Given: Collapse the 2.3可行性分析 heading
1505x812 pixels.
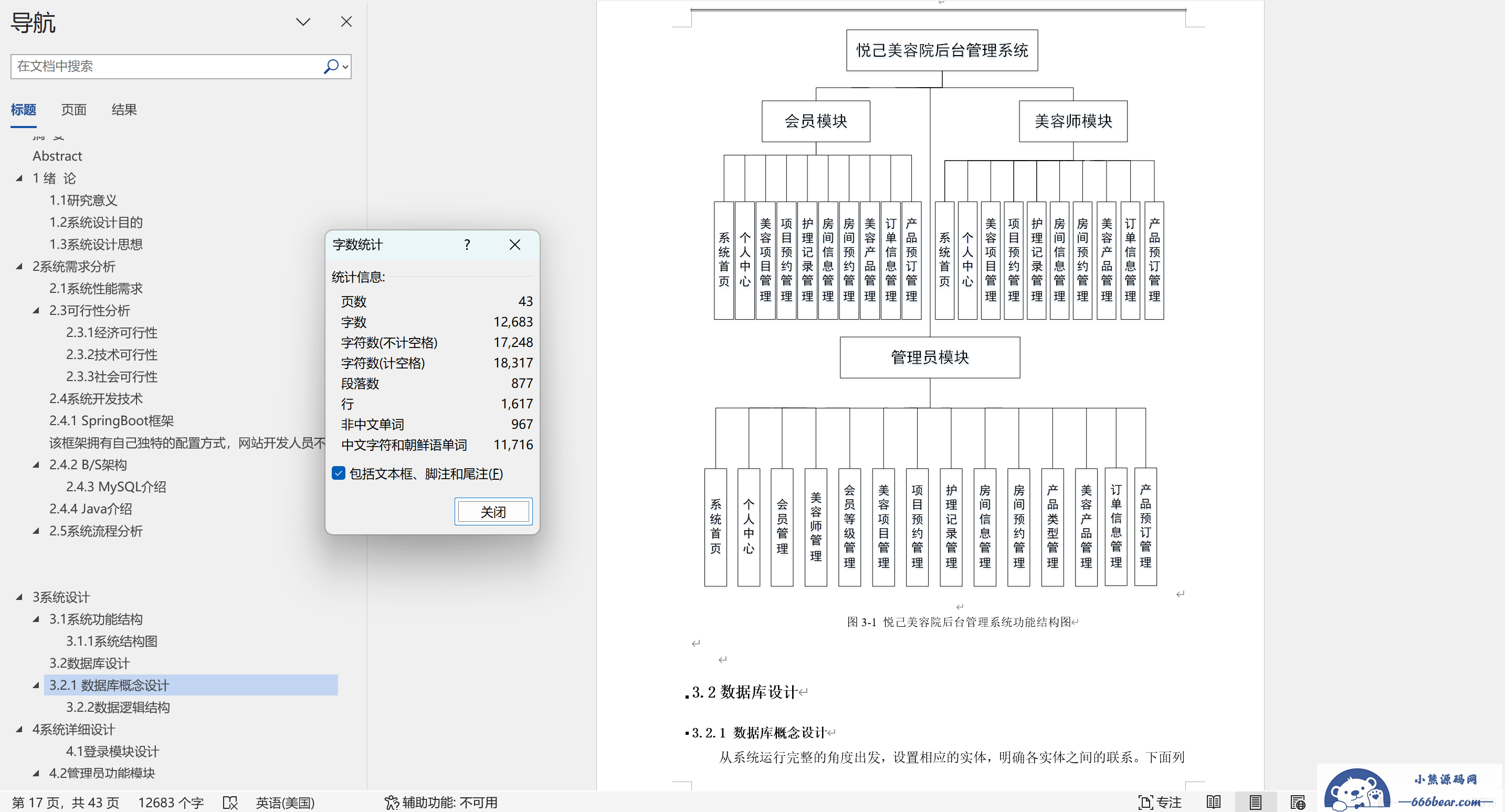Looking at the screenshot, I should (x=36, y=310).
